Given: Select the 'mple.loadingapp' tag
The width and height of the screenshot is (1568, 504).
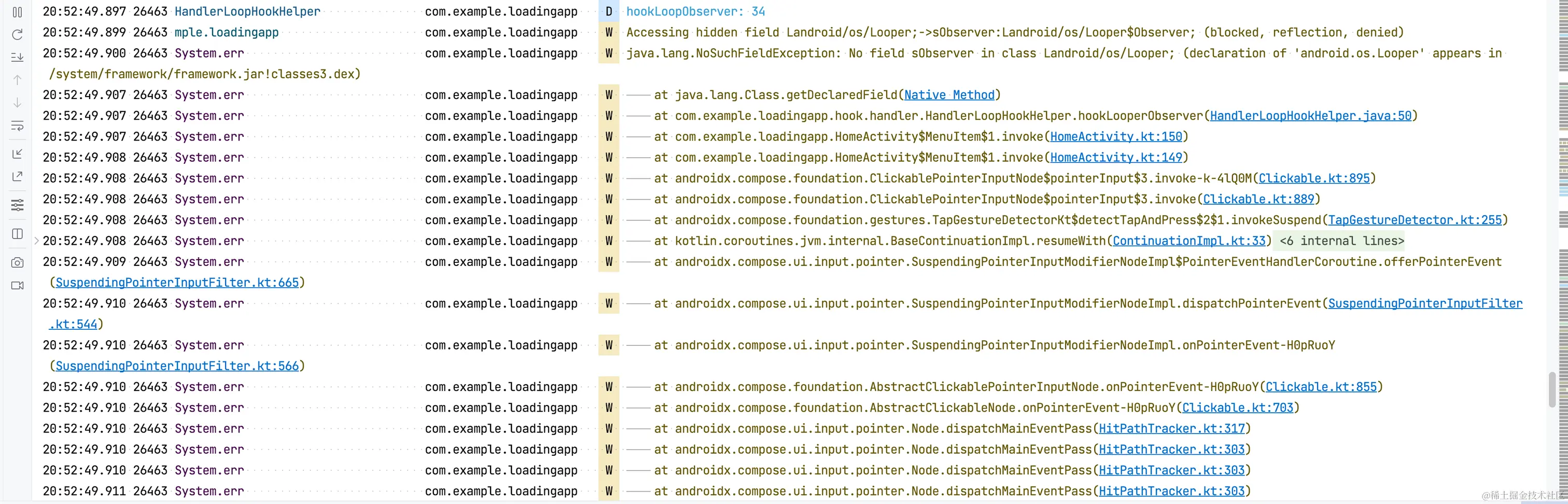Looking at the screenshot, I should tap(227, 32).
